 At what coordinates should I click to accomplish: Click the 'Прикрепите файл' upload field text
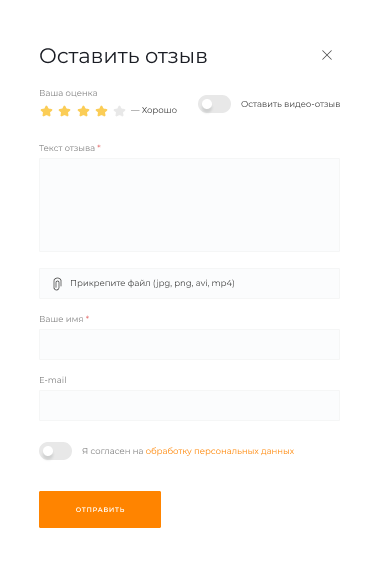click(152, 283)
